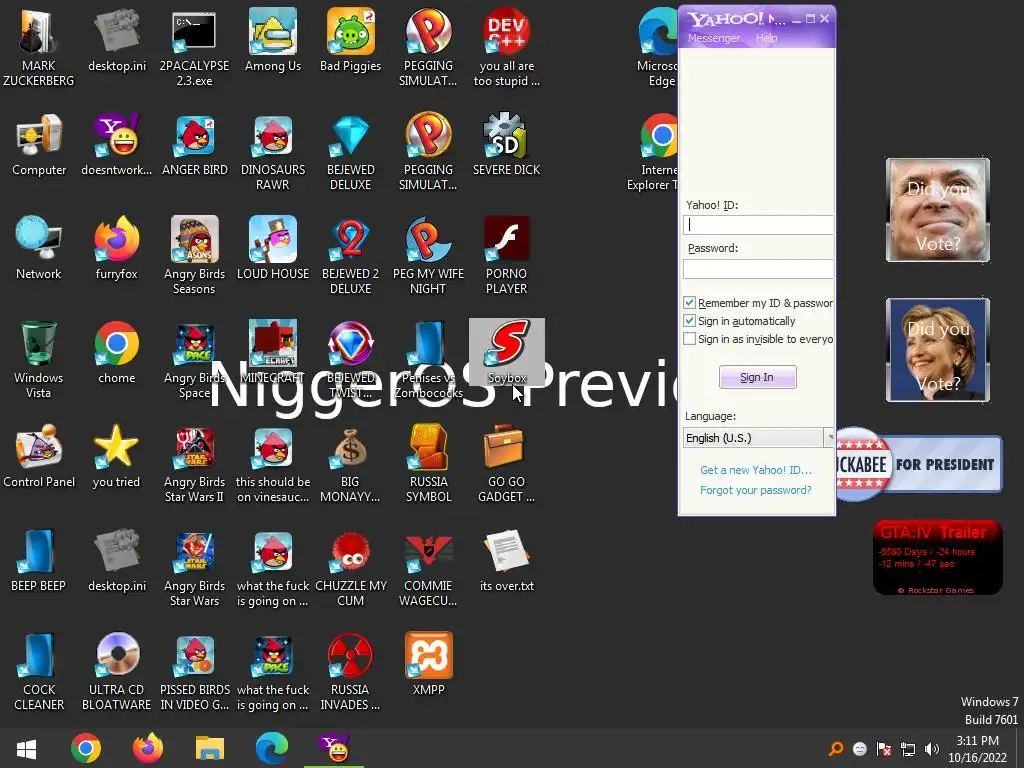The width and height of the screenshot is (1024, 768).
Task: Click into the Password field
Action: pyautogui.click(x=758, y=268)
